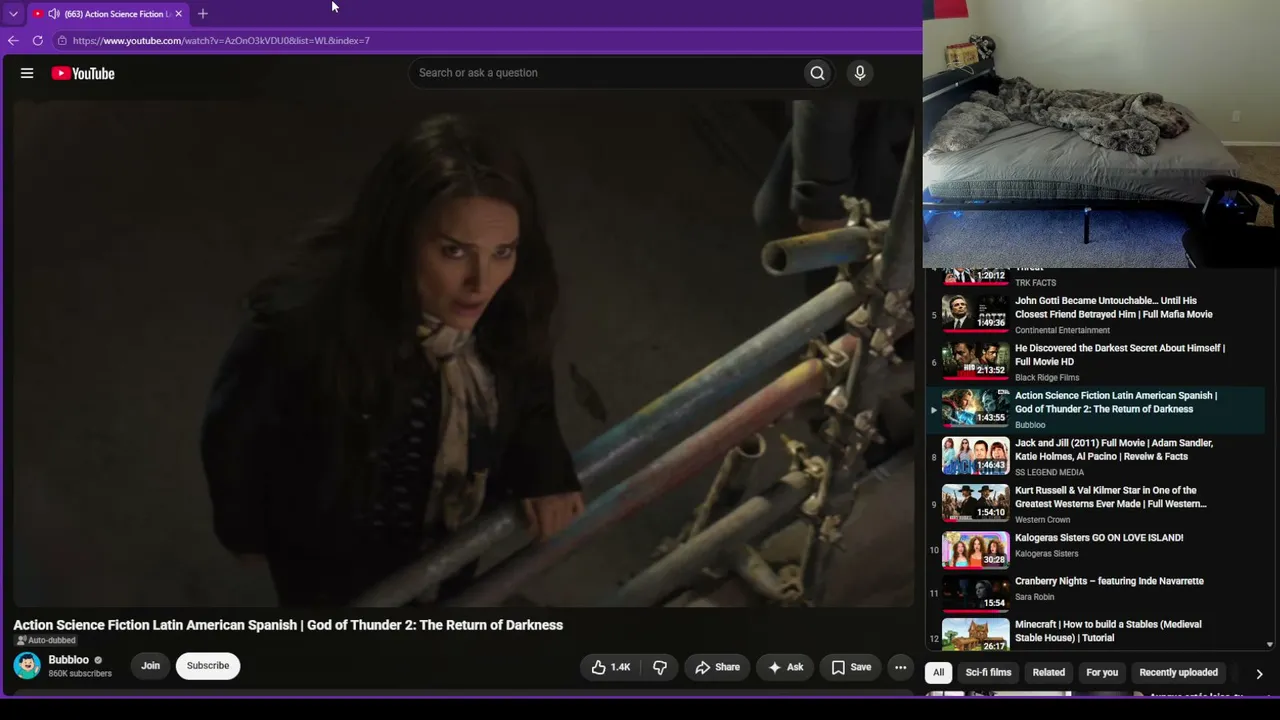1280x720 pixels.
Task: Click '860K subscribers' text
Action: (80, 674)
